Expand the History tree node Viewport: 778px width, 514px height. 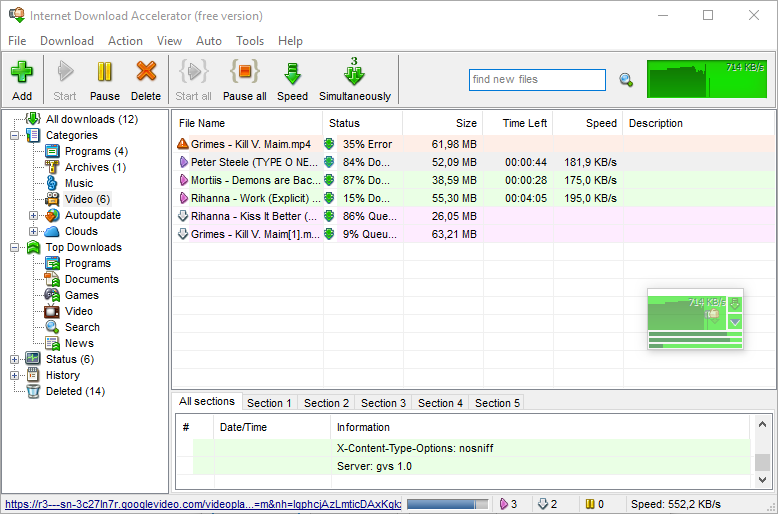tap(15, 375)
